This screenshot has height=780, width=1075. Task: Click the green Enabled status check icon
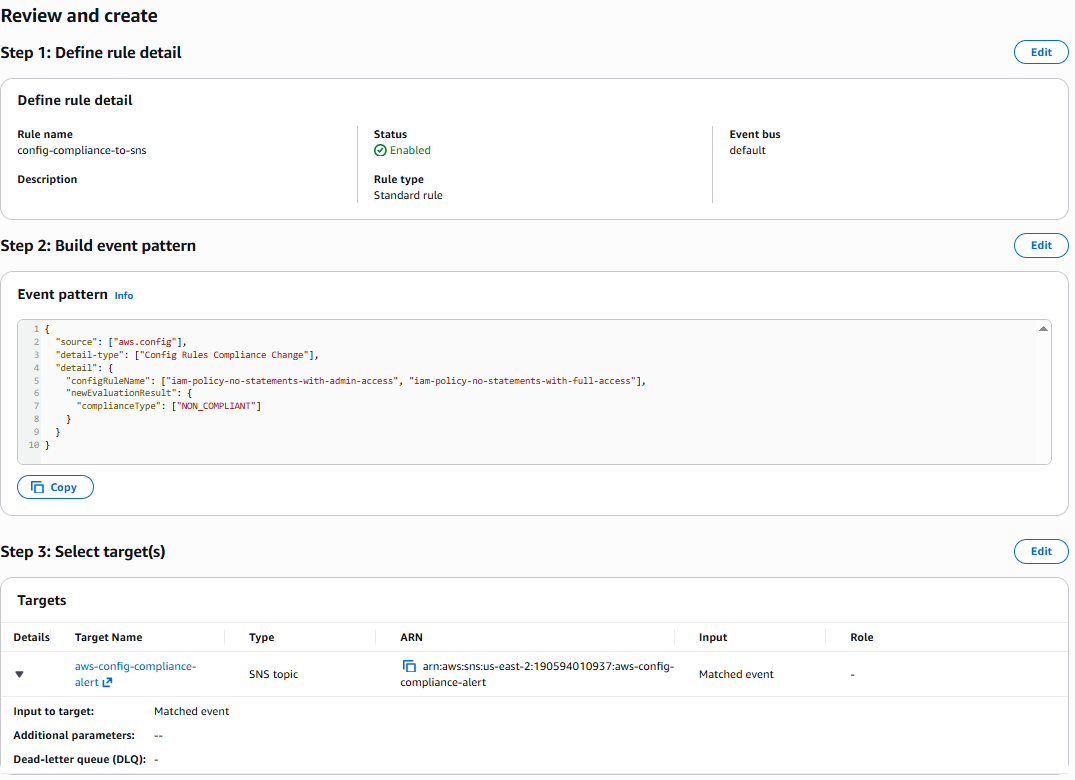[x=380, y=151]
